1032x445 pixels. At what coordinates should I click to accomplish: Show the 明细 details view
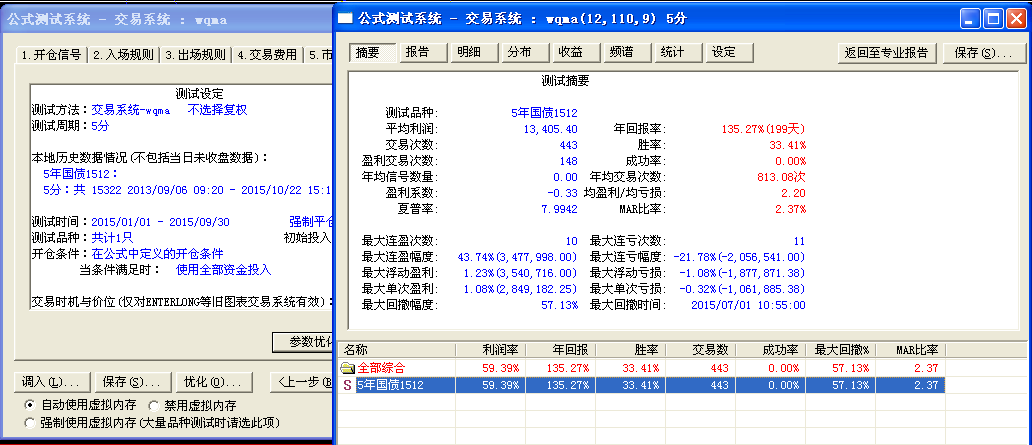[468, 52]
